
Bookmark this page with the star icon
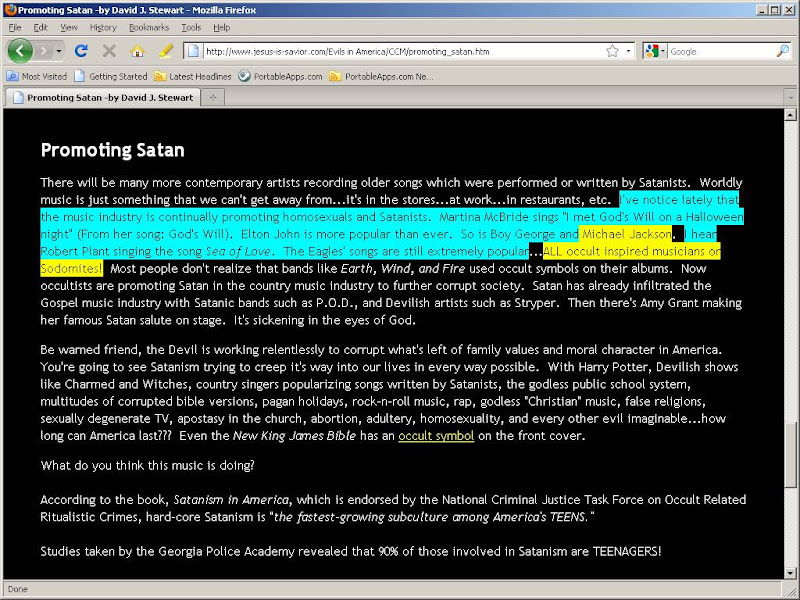coord(612,51)
